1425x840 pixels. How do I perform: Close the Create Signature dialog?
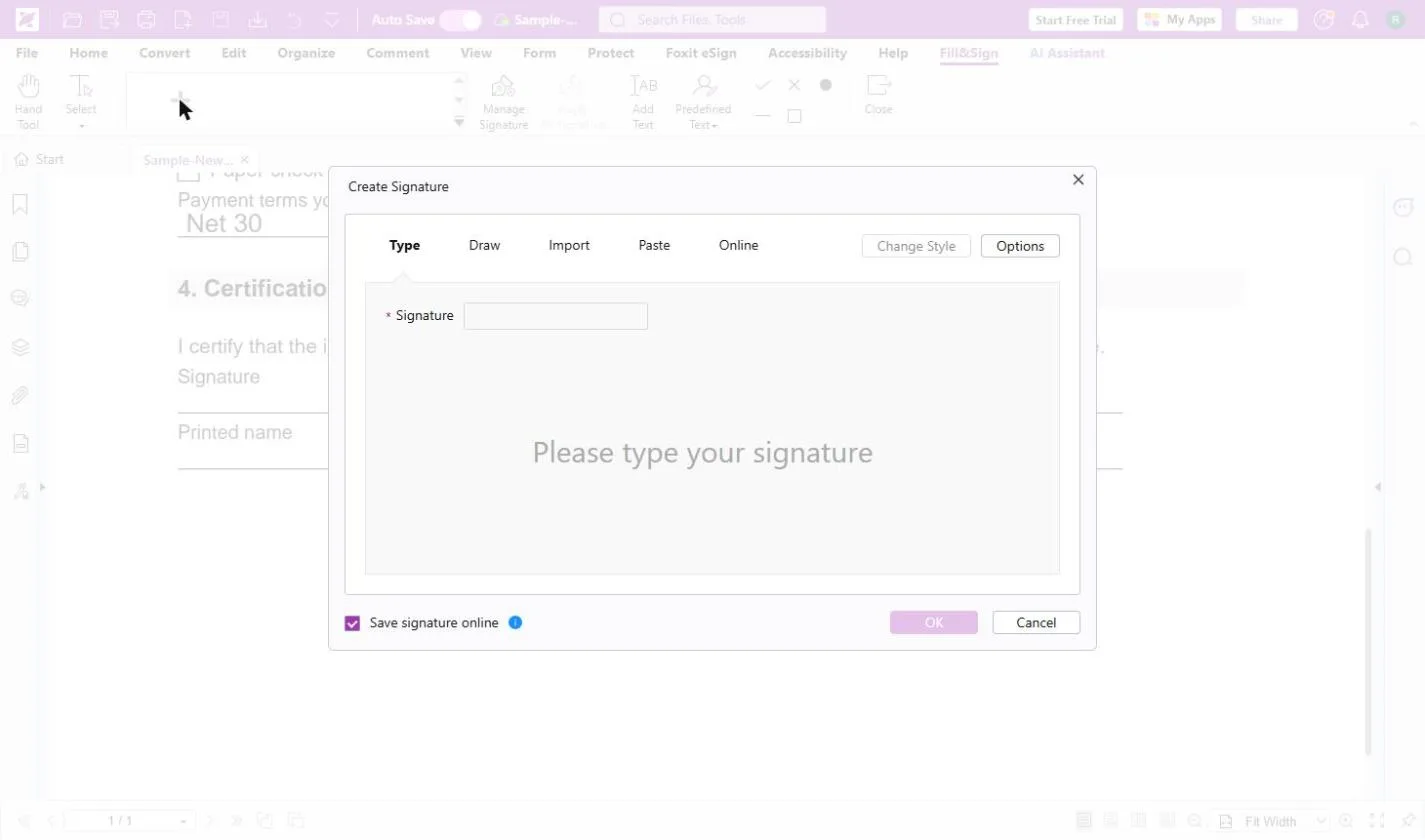(x=1078, y=180)
